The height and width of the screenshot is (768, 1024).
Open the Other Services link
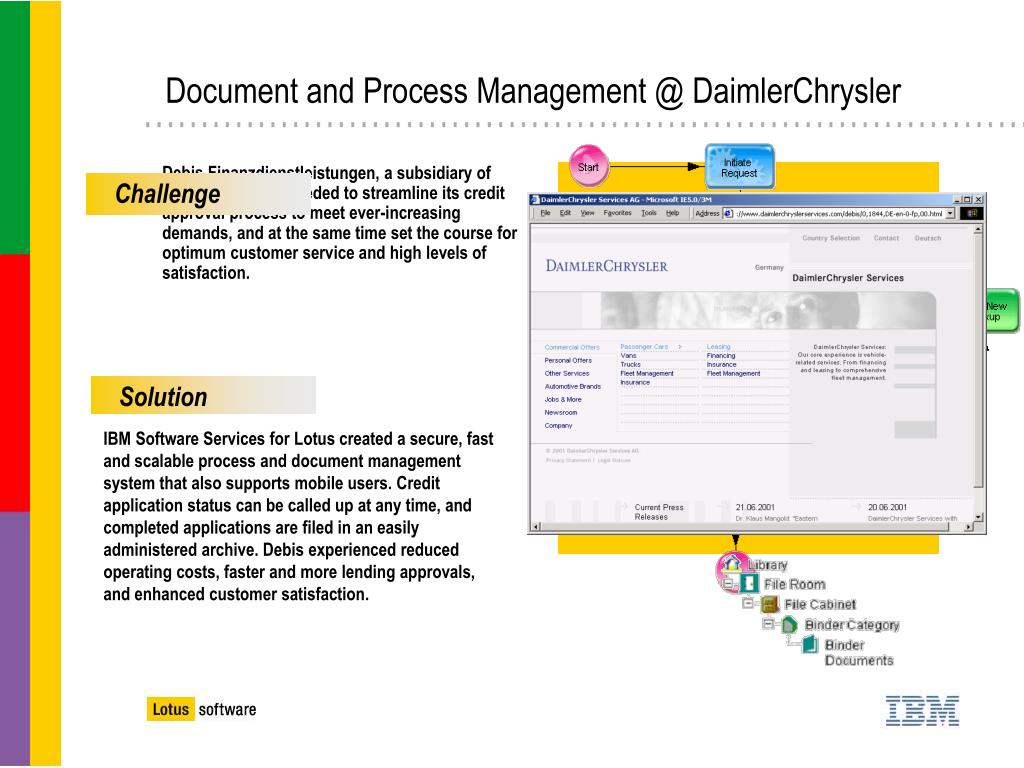[567, 374]
